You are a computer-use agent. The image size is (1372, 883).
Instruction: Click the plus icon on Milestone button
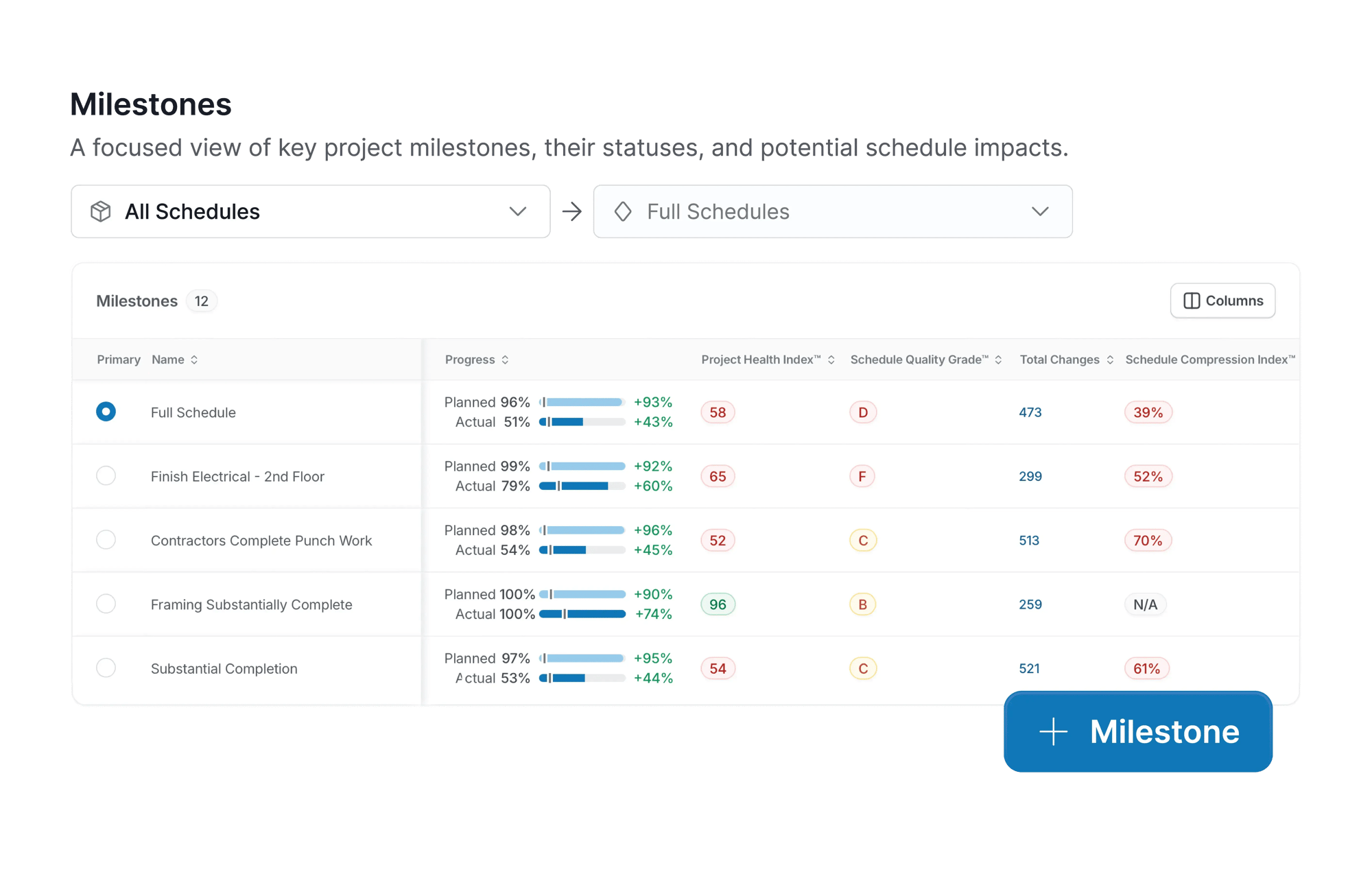[1053, 732]
